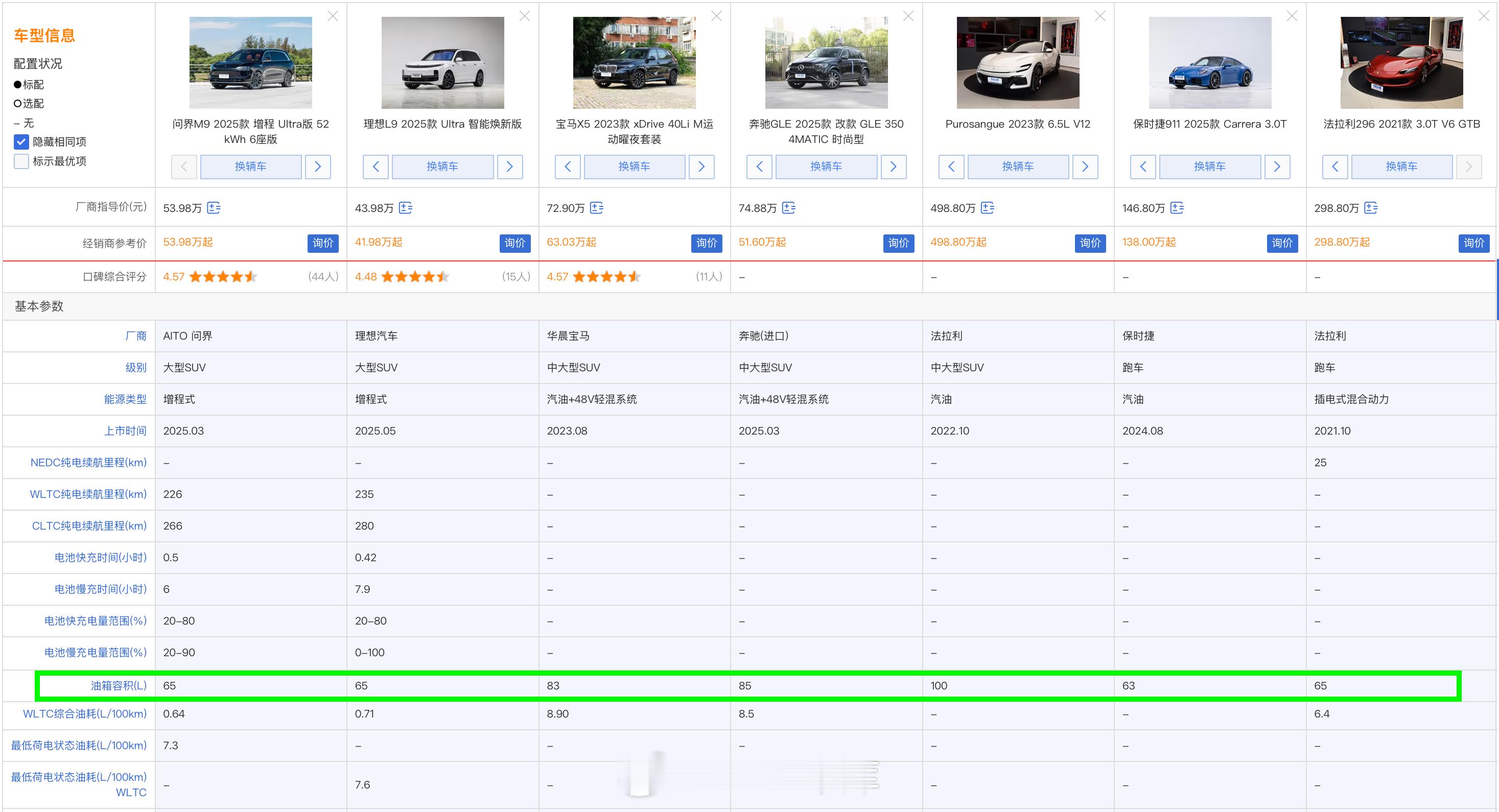Click 换辆车 for 理想L9
Viewport: 1499px width, 812px height.
443,167
